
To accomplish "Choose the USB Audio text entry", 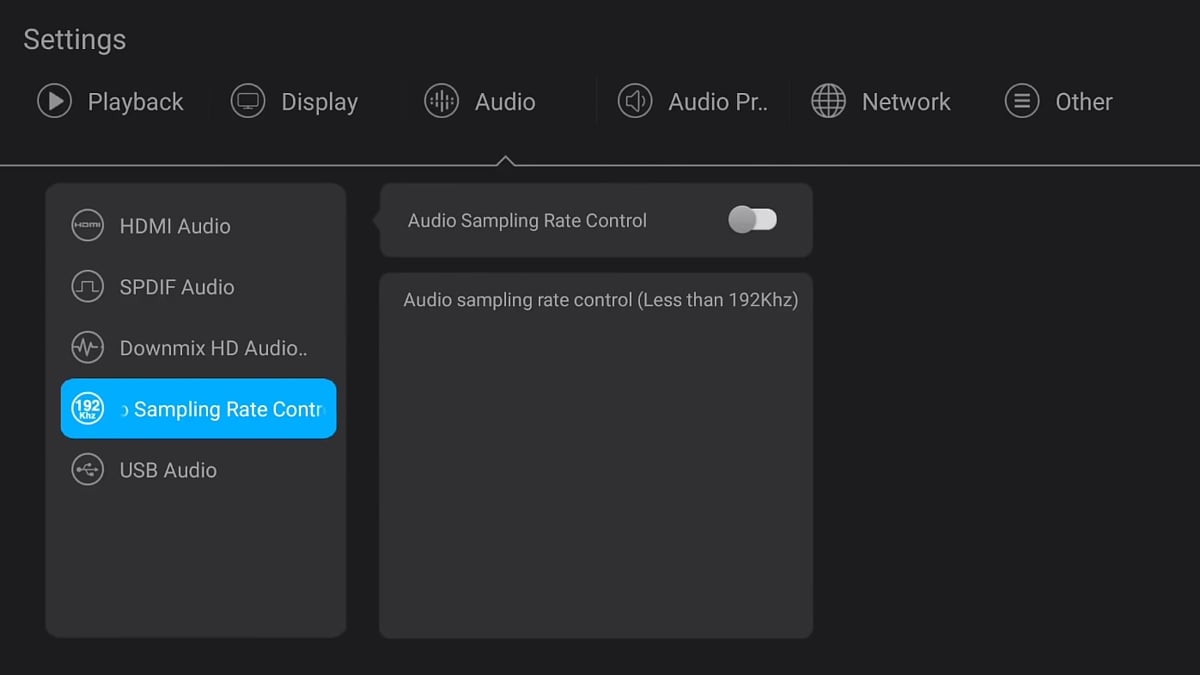I will pyautogui.click(x=168, y=470).
